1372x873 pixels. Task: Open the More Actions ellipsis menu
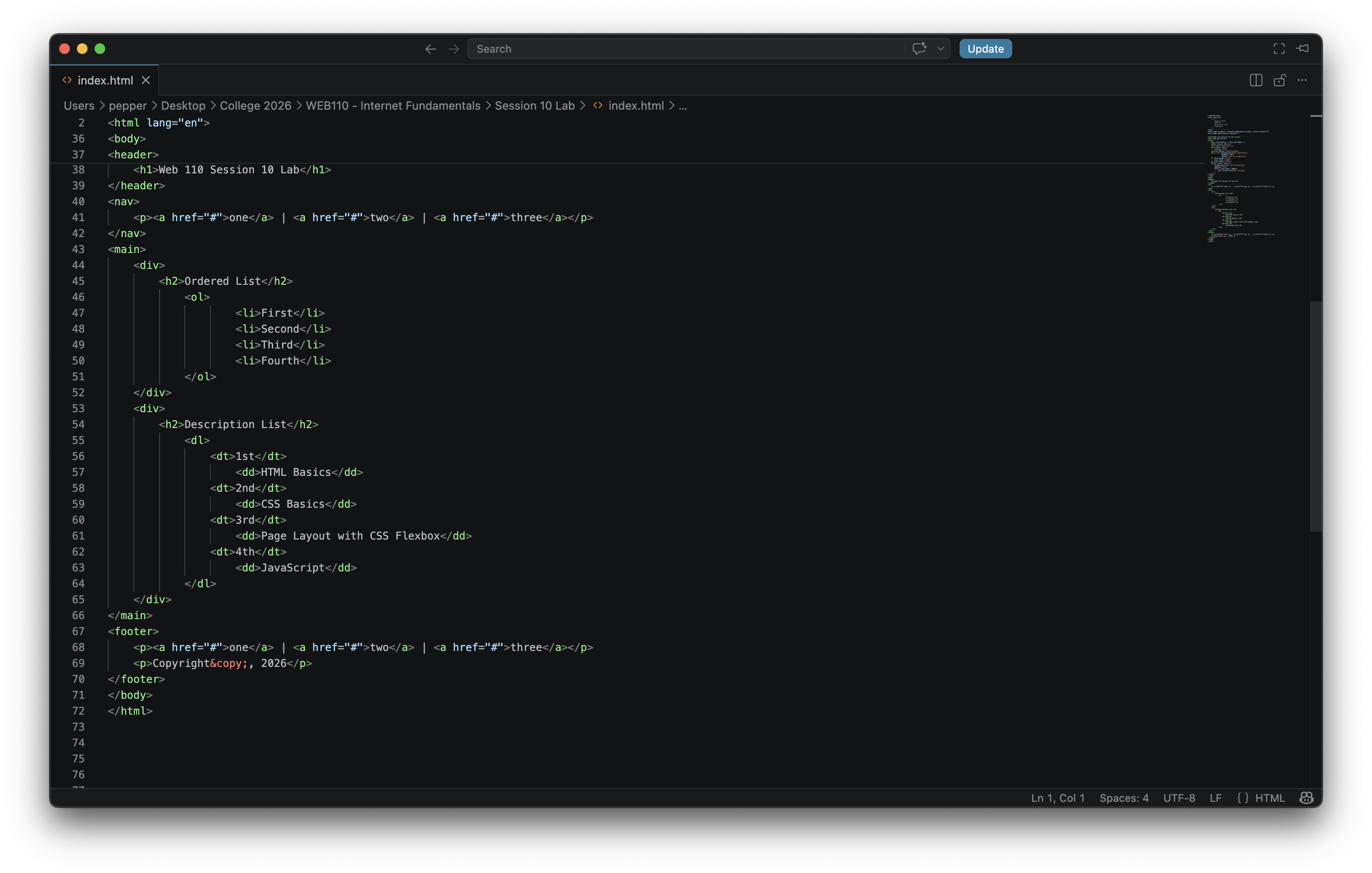pos(1302,80)
